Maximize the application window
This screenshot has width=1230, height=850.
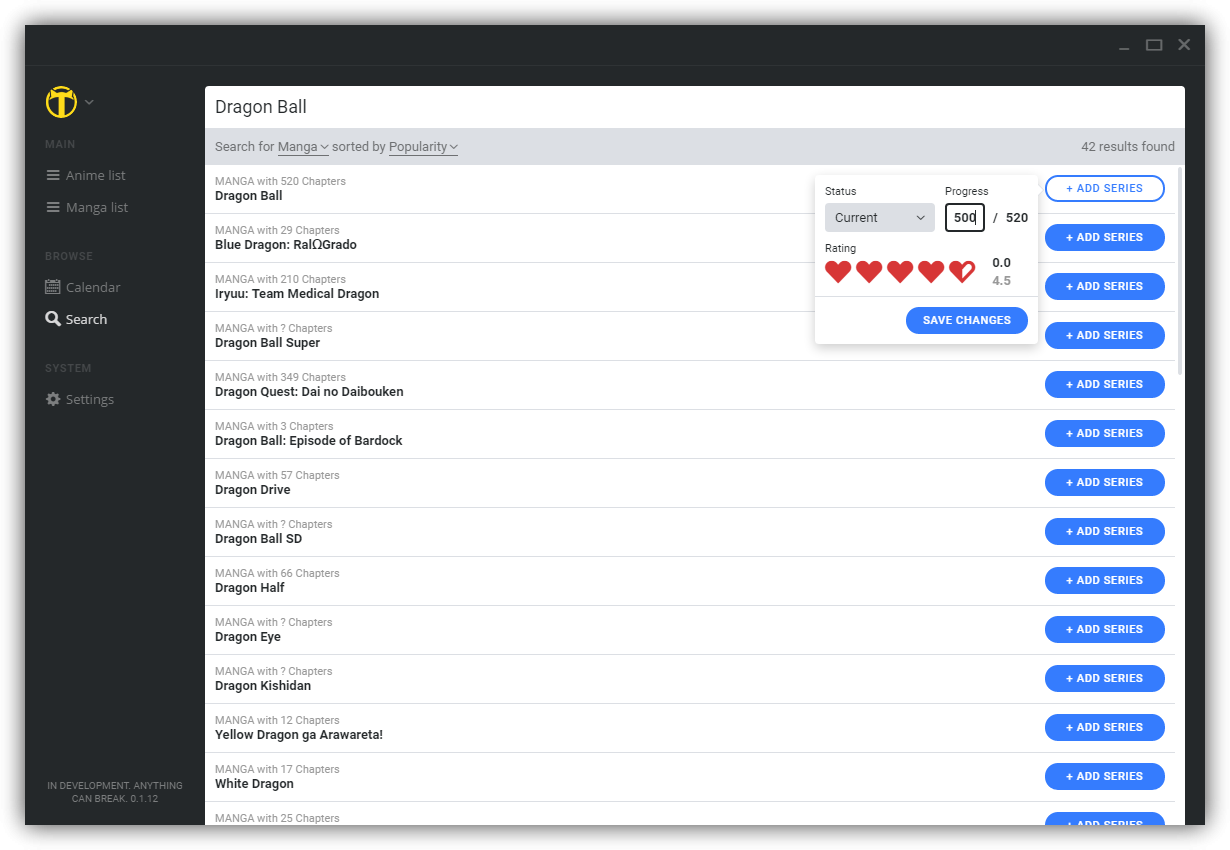click(1154, 45)
